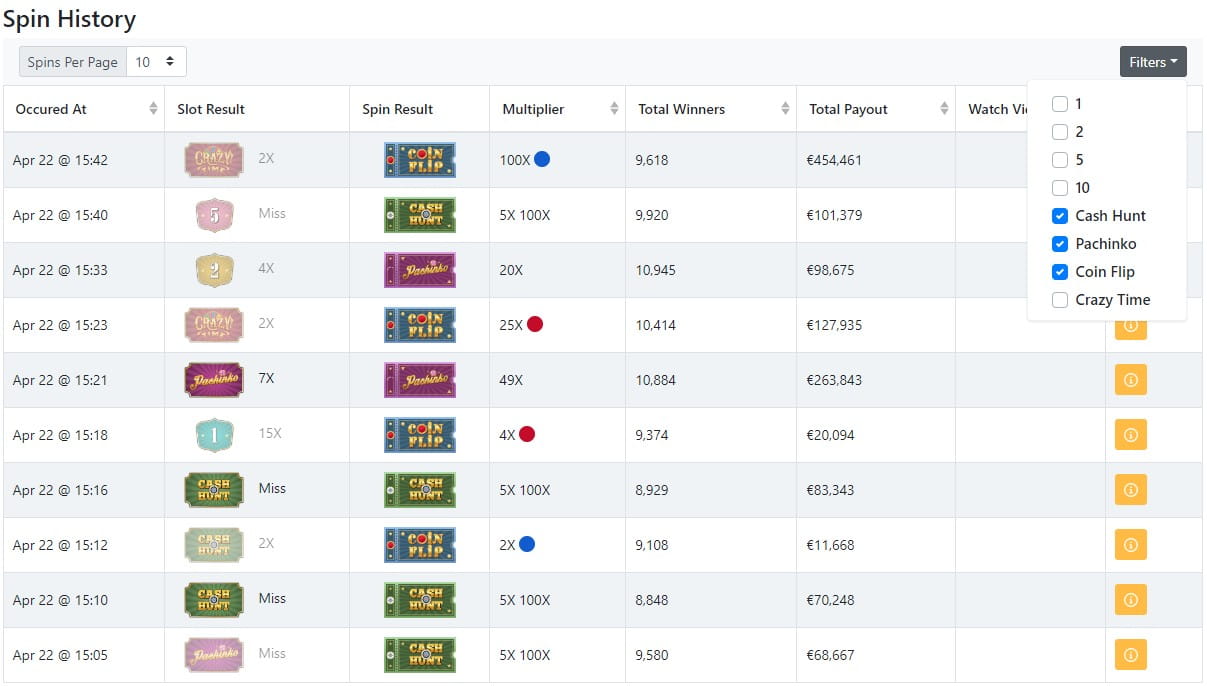Click the info icon on 15:16 row
Screen dimensions: 1207x686
tap(1131, 490)
